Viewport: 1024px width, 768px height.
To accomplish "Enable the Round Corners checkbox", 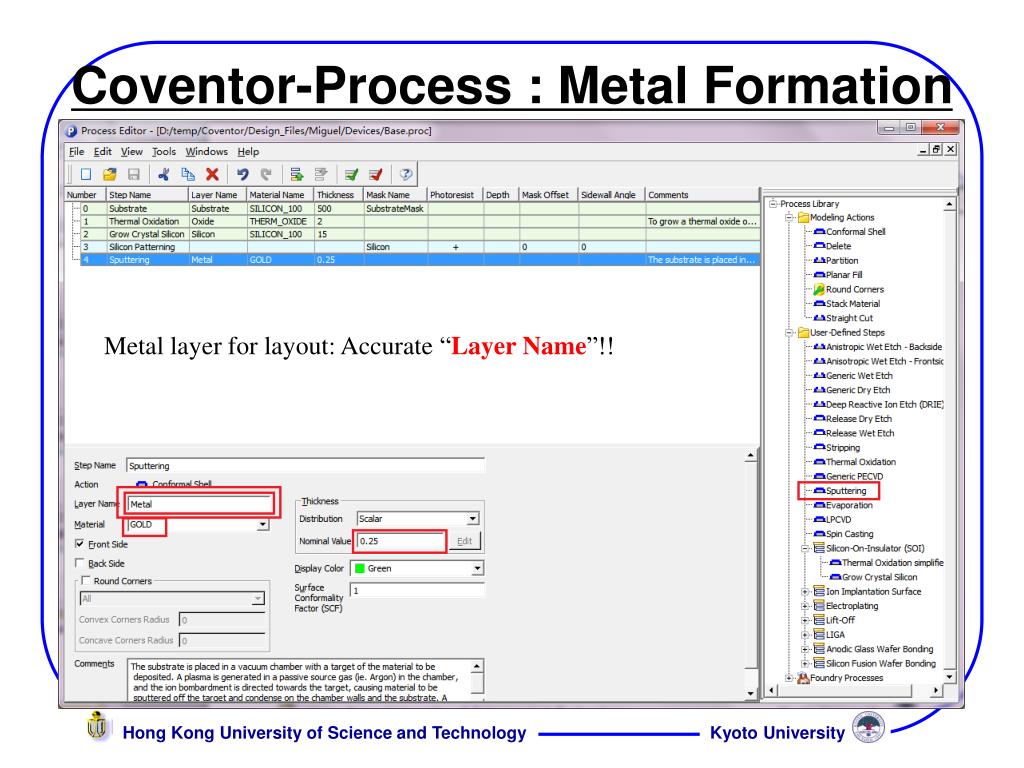I will (x=86, y=581).
